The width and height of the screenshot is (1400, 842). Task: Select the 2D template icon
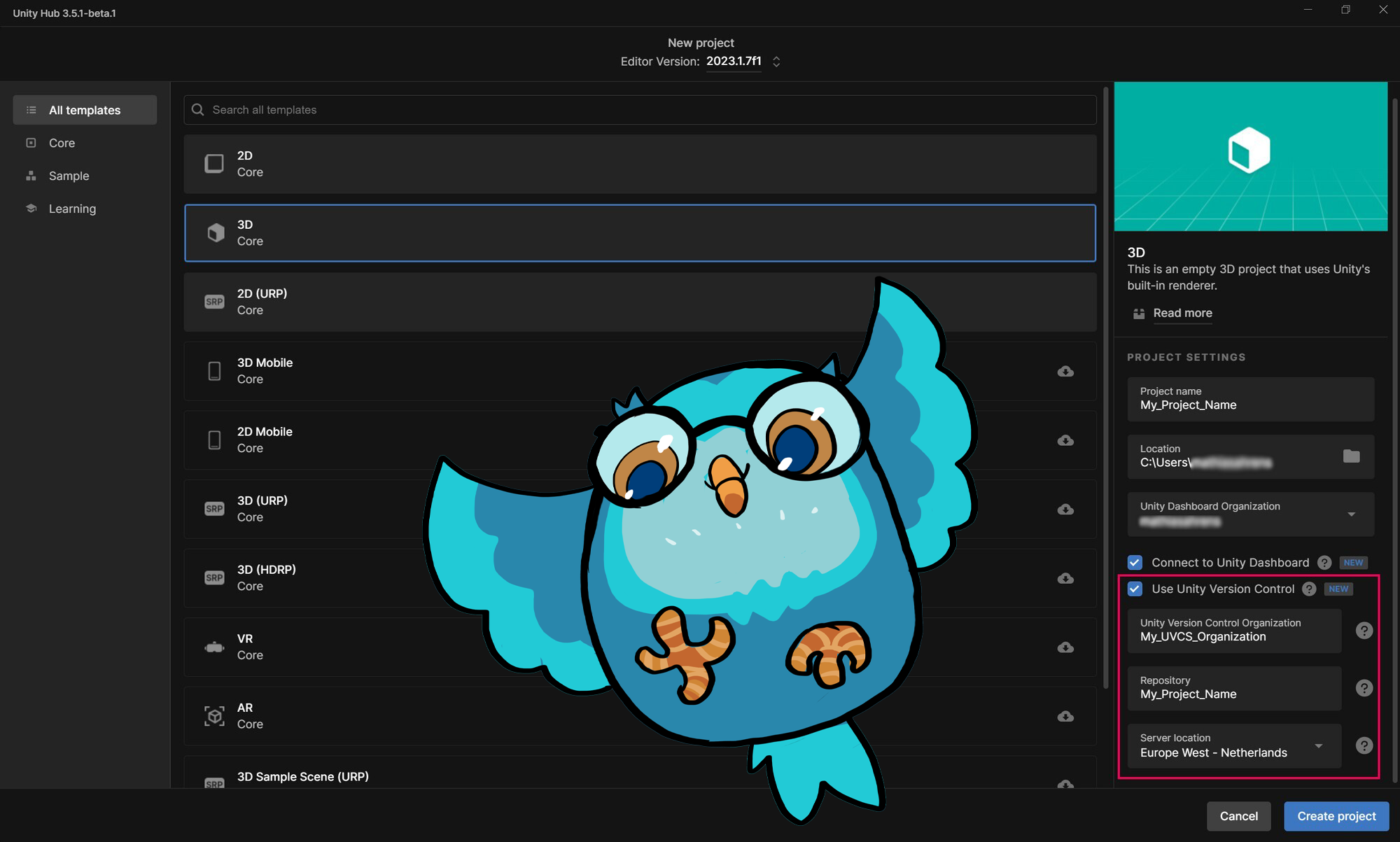point(214,163)
